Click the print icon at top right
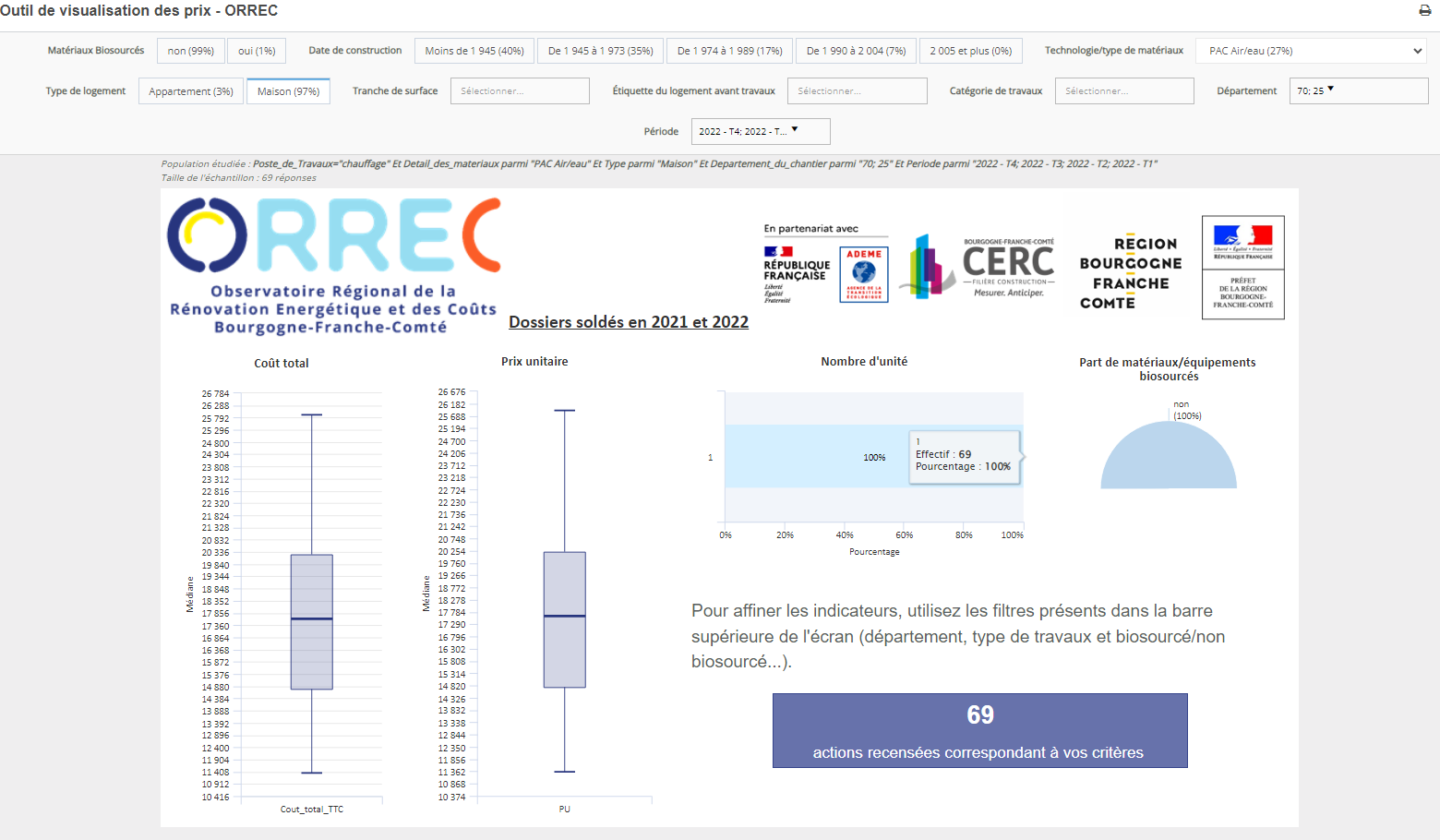The width and height of the screenshot is (1440, 840). 1422,11
